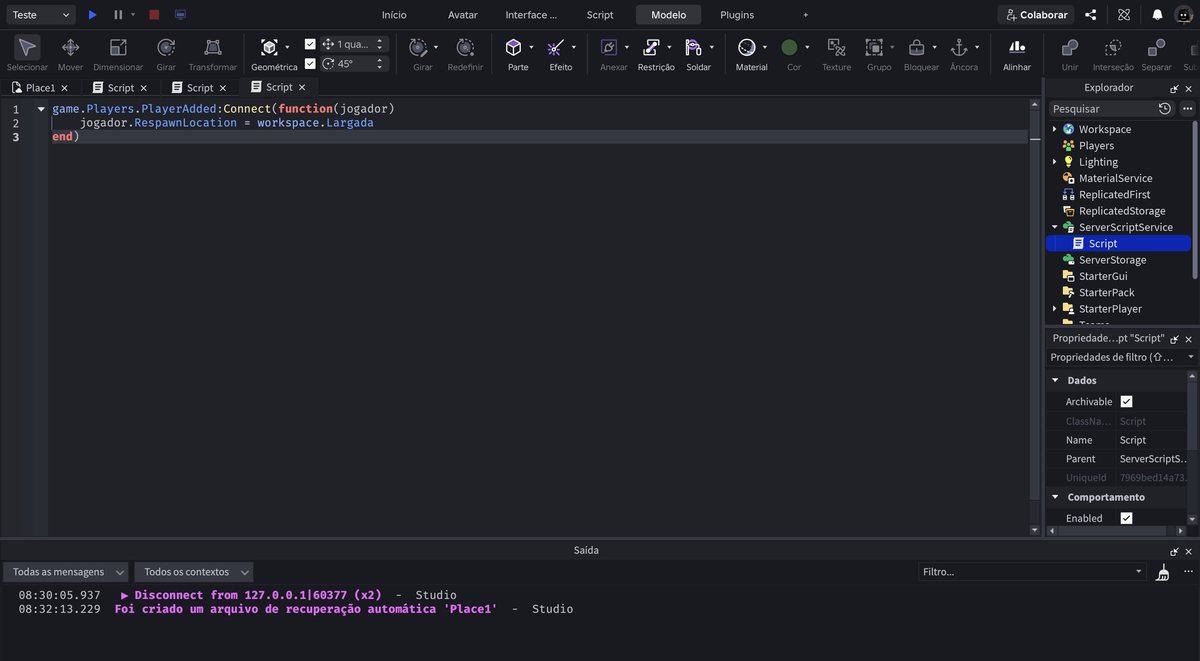1200x661 pixels.
Task: Click the Unir union icon
Action: click(1070, 47)
